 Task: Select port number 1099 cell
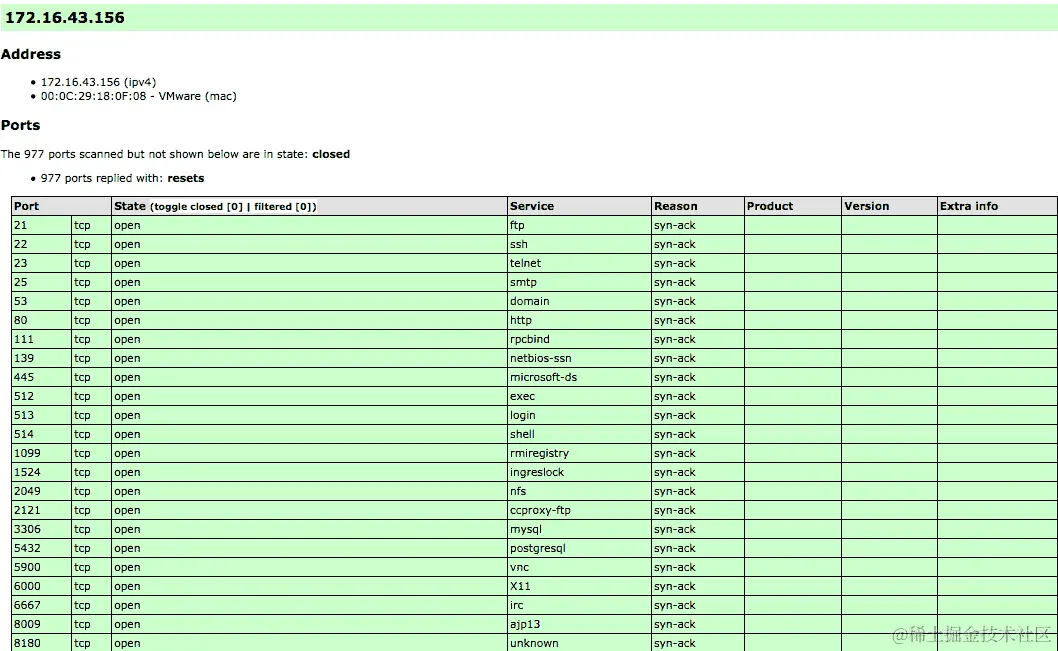[41, 453]
